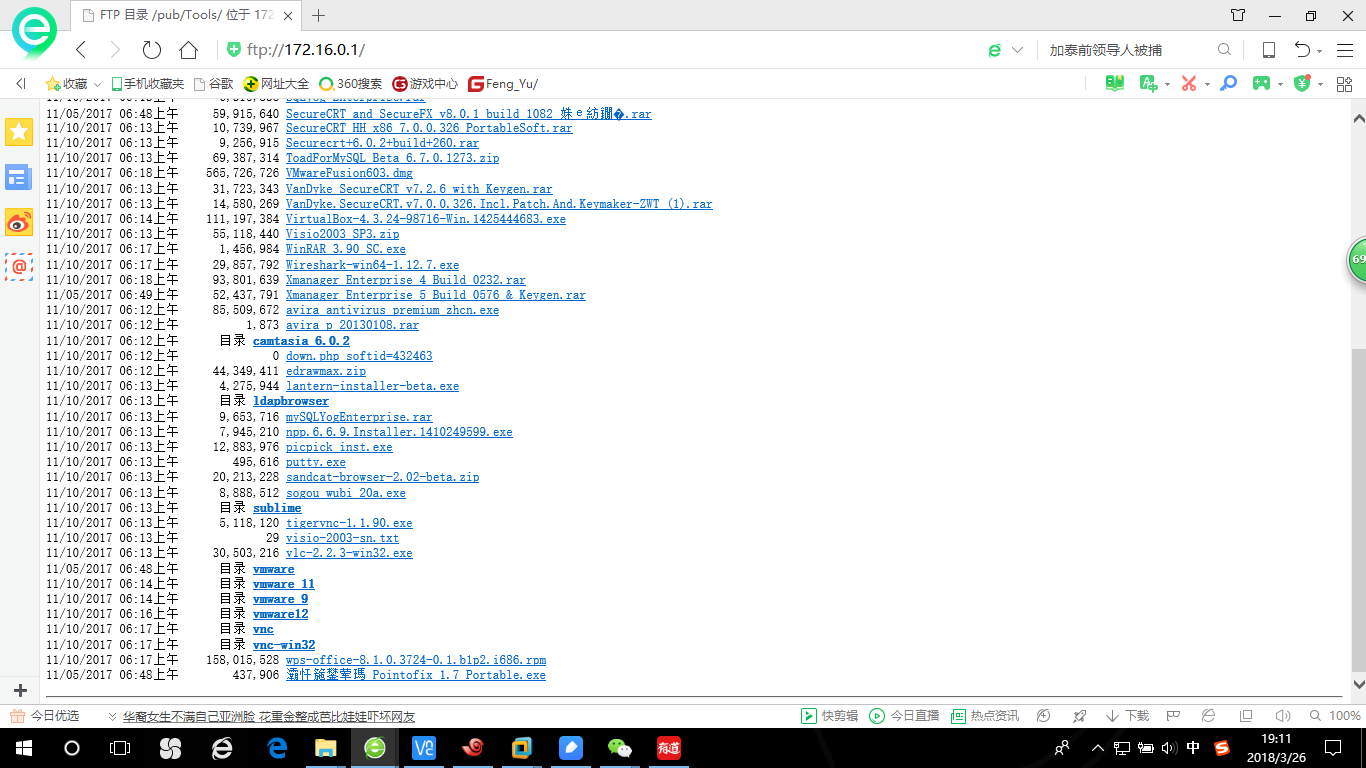Viewport: 1366px width, 768px height.
Task: Open the VMwareFusion603.dmg file link
Action: coord(349,174)
